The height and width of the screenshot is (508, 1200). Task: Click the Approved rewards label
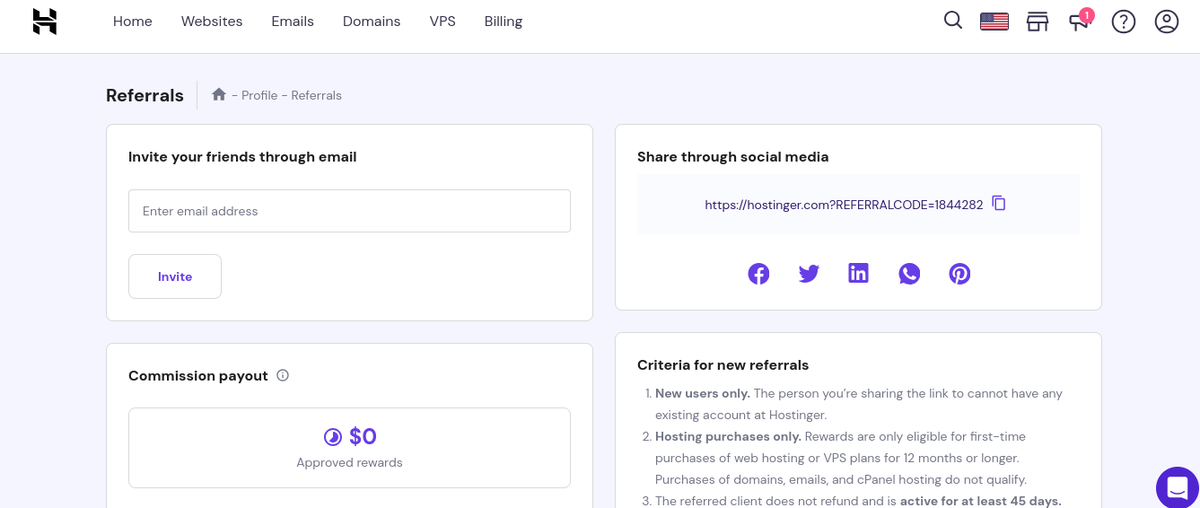click(x=349, y=462)
